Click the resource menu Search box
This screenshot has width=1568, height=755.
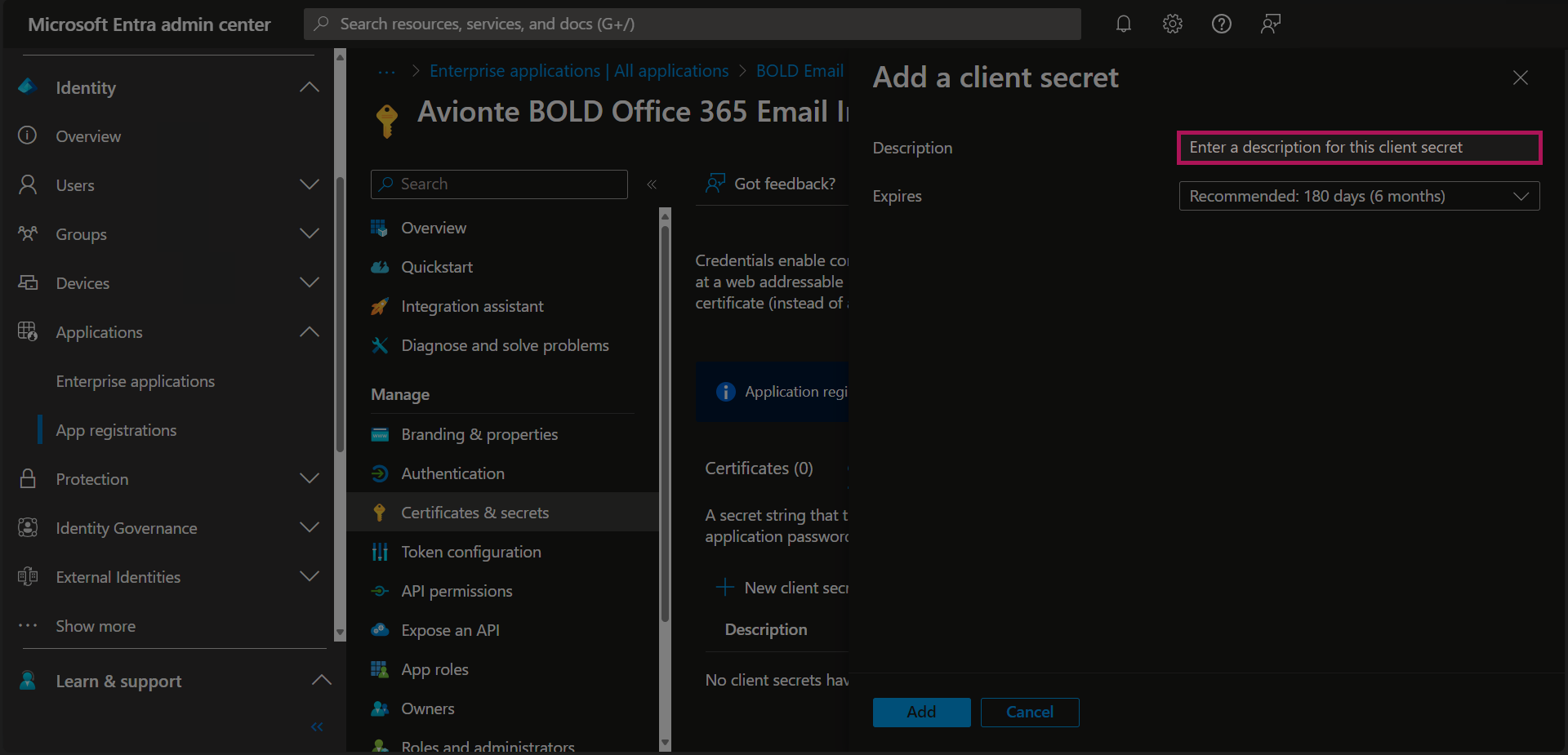pyautogui.click(x=499, y=184)
